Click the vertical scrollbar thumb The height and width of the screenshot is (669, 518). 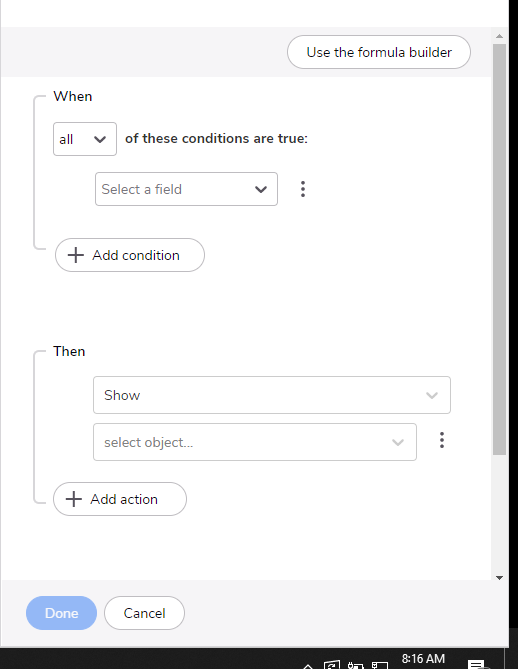(x=499, y=250)
